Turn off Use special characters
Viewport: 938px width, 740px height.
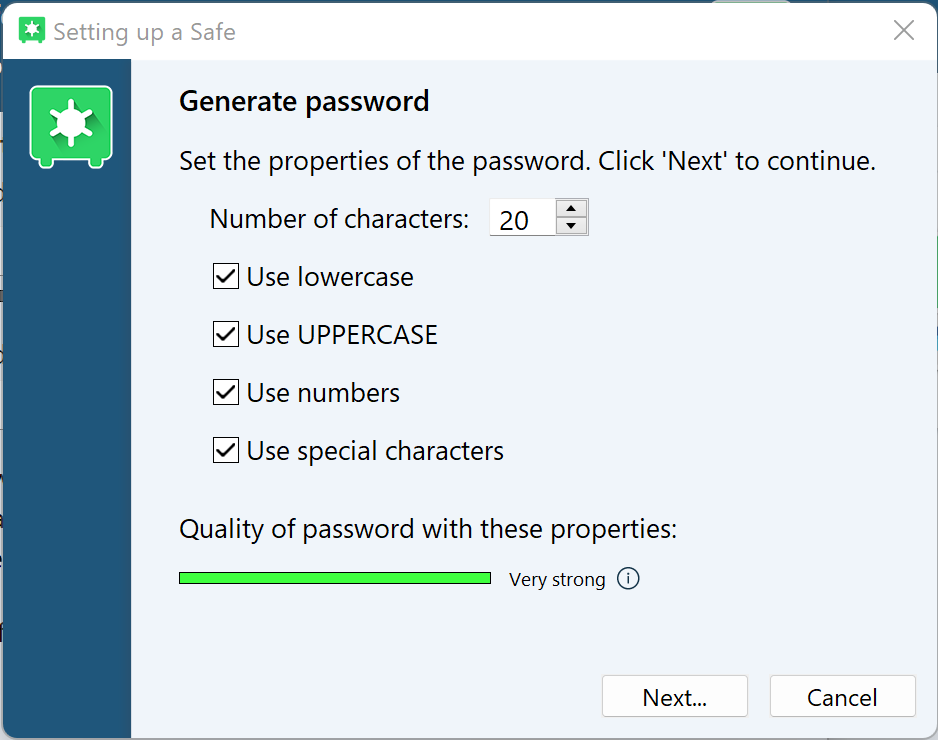click(x=226, y=451)
